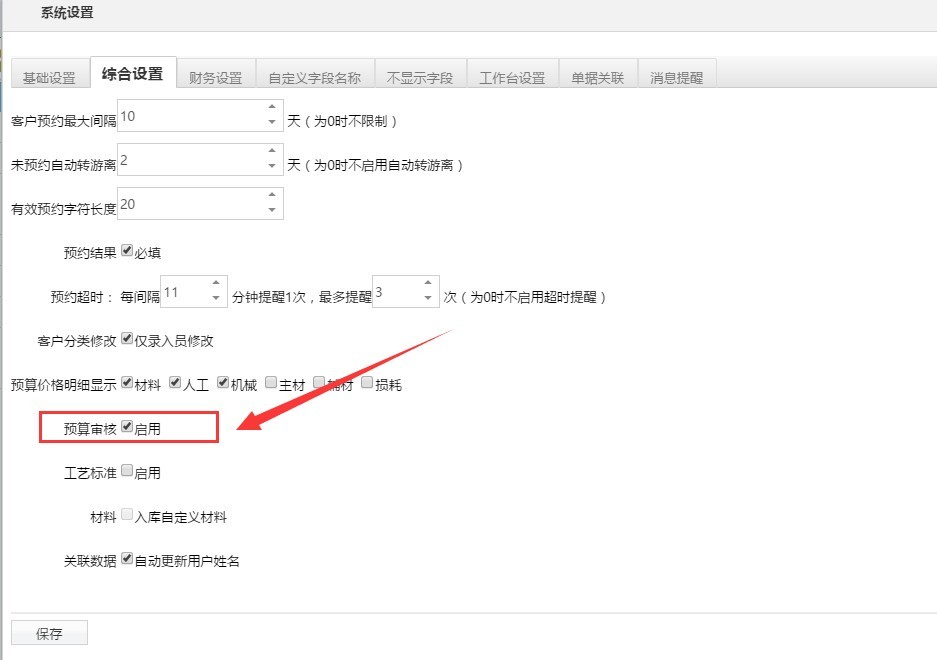Decrease 未预约自动转游离 with the down arrow
The width and height of the screenshot is (937, 660).
pyautogui.click(x=272, y=165)
